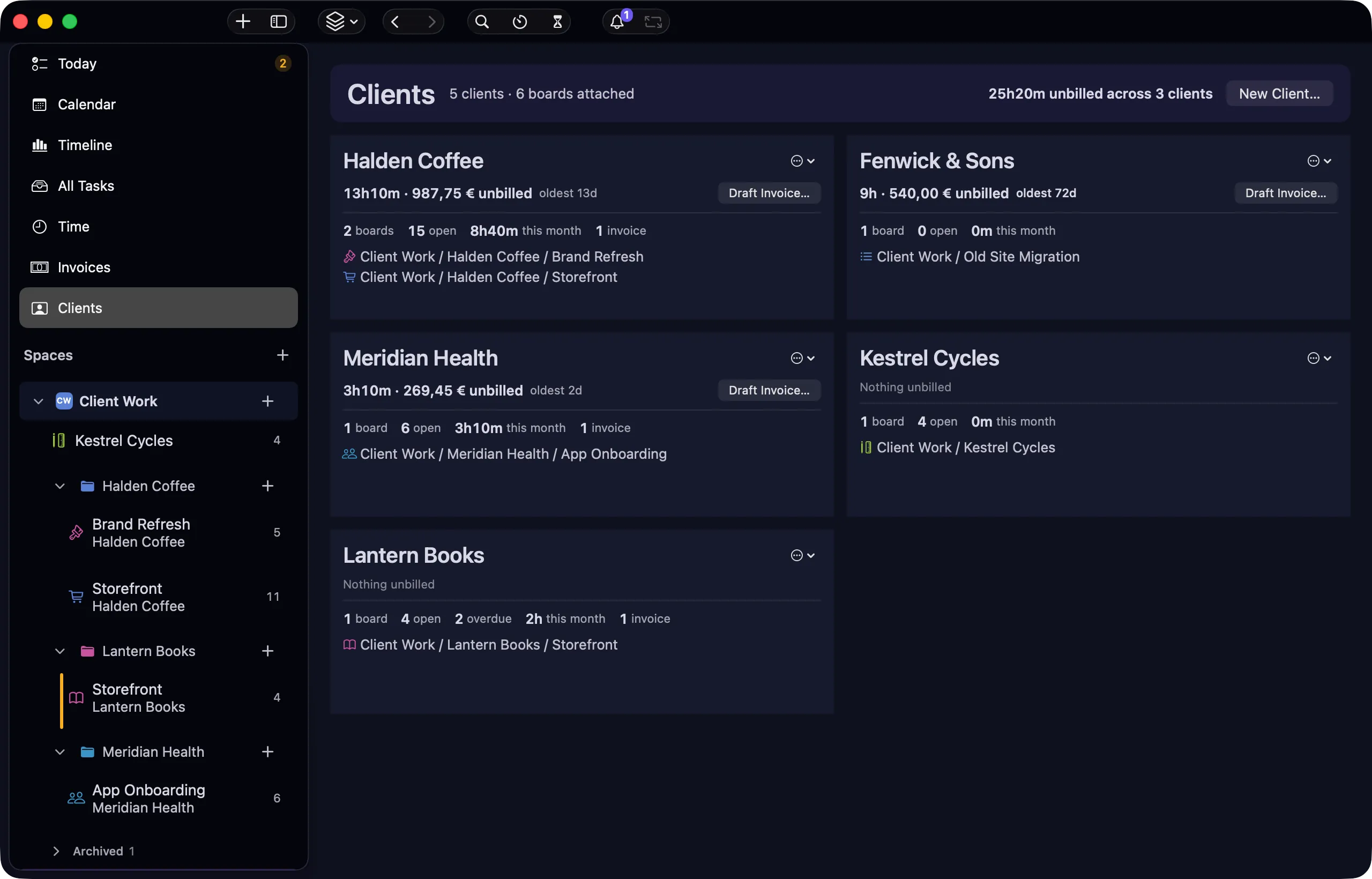The image size is (1372, 879).
Task: Open Halden Coffee Storefront board in sidebar
Action: click(x=159, y=597)
